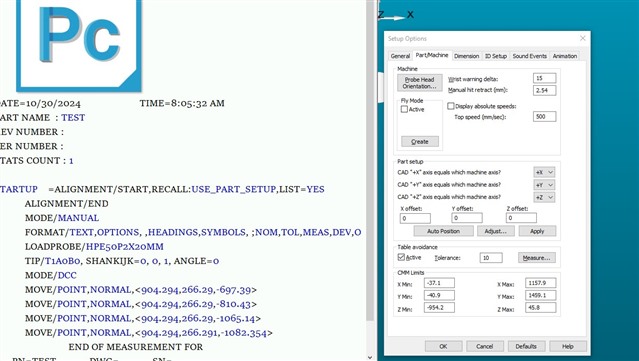Click MANUAL in the MODE line

coord(78,218)
